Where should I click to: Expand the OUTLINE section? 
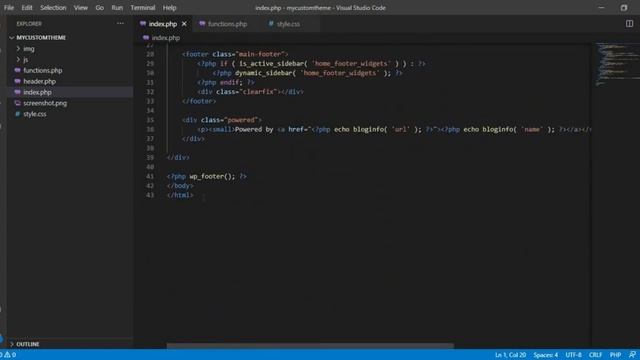tap(28, 344)
